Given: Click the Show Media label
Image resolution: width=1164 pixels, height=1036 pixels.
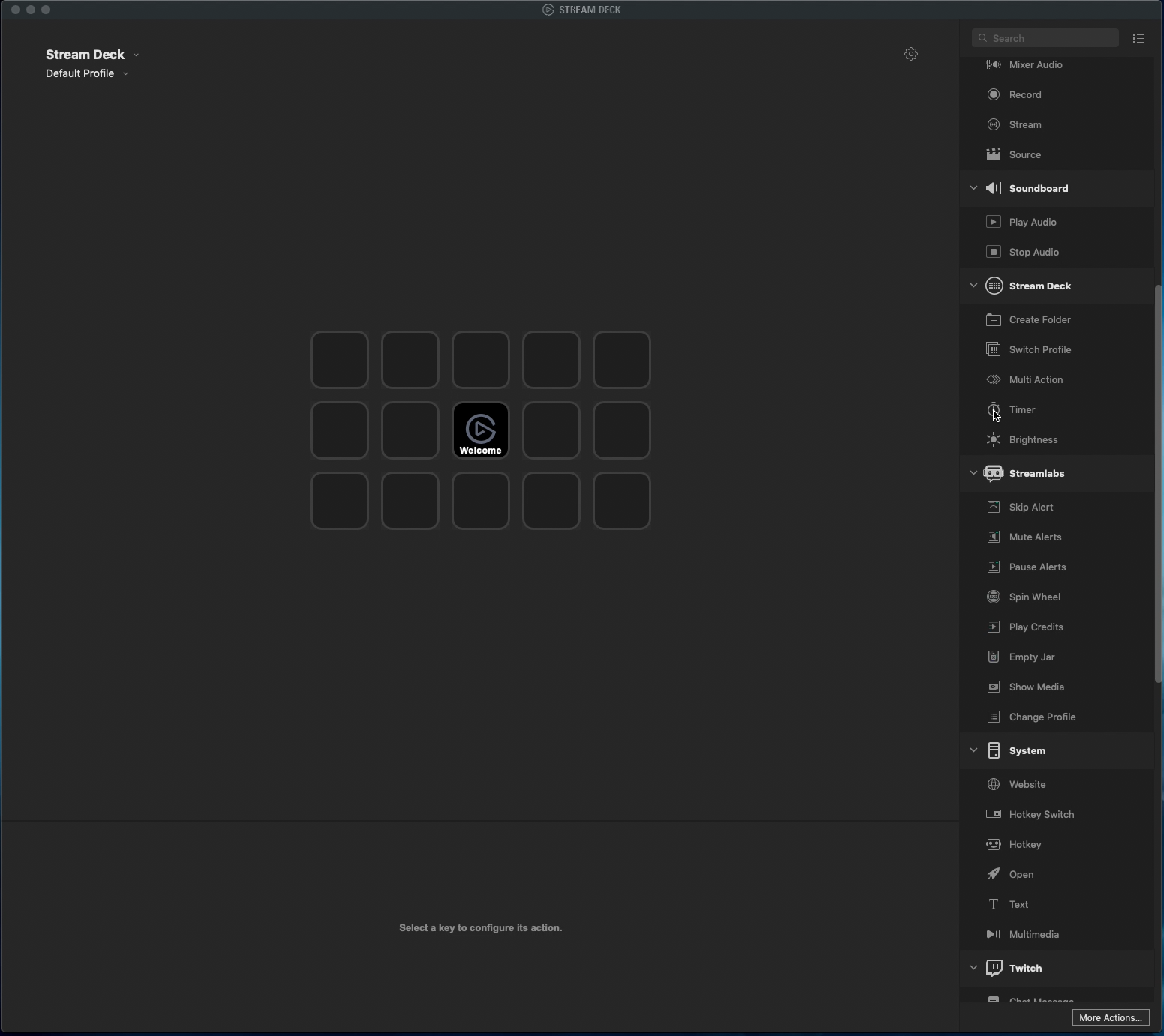Looking at the screenshot, I should pyautogui.click(x=1036, y=687).
